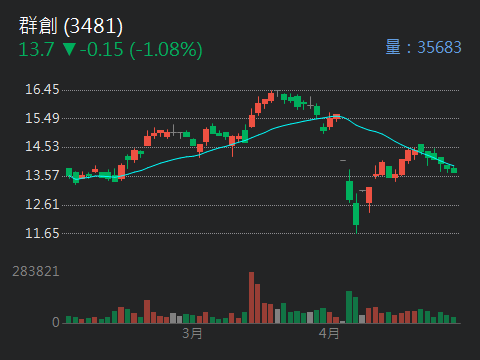Click the 4月 date axis marker
Viewport: 480px width, 360px height.
[x=329, y=333]
